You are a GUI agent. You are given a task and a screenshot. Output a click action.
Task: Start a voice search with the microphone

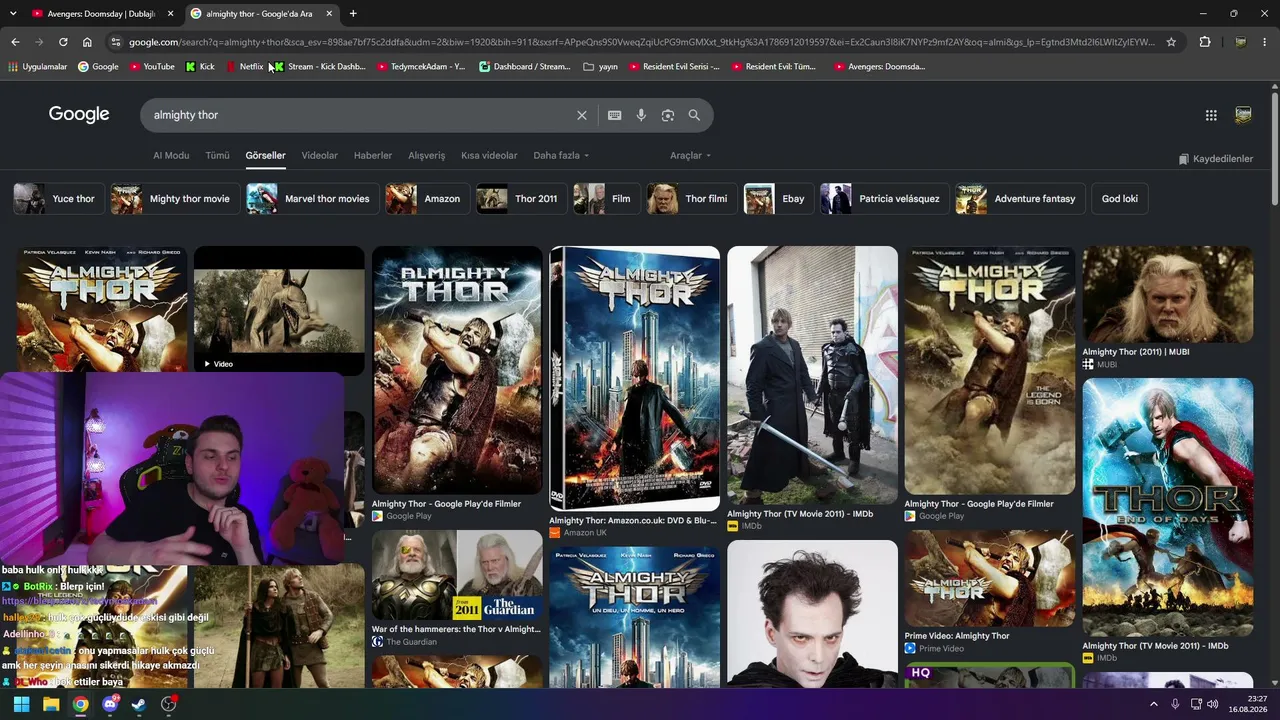[x=641, y=115]
